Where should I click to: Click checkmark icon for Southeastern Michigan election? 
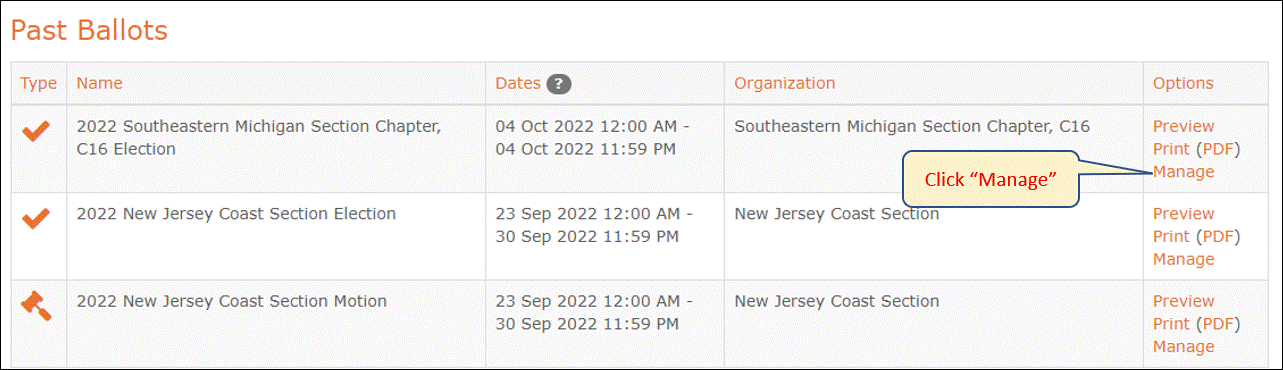(x=36, y=131)
